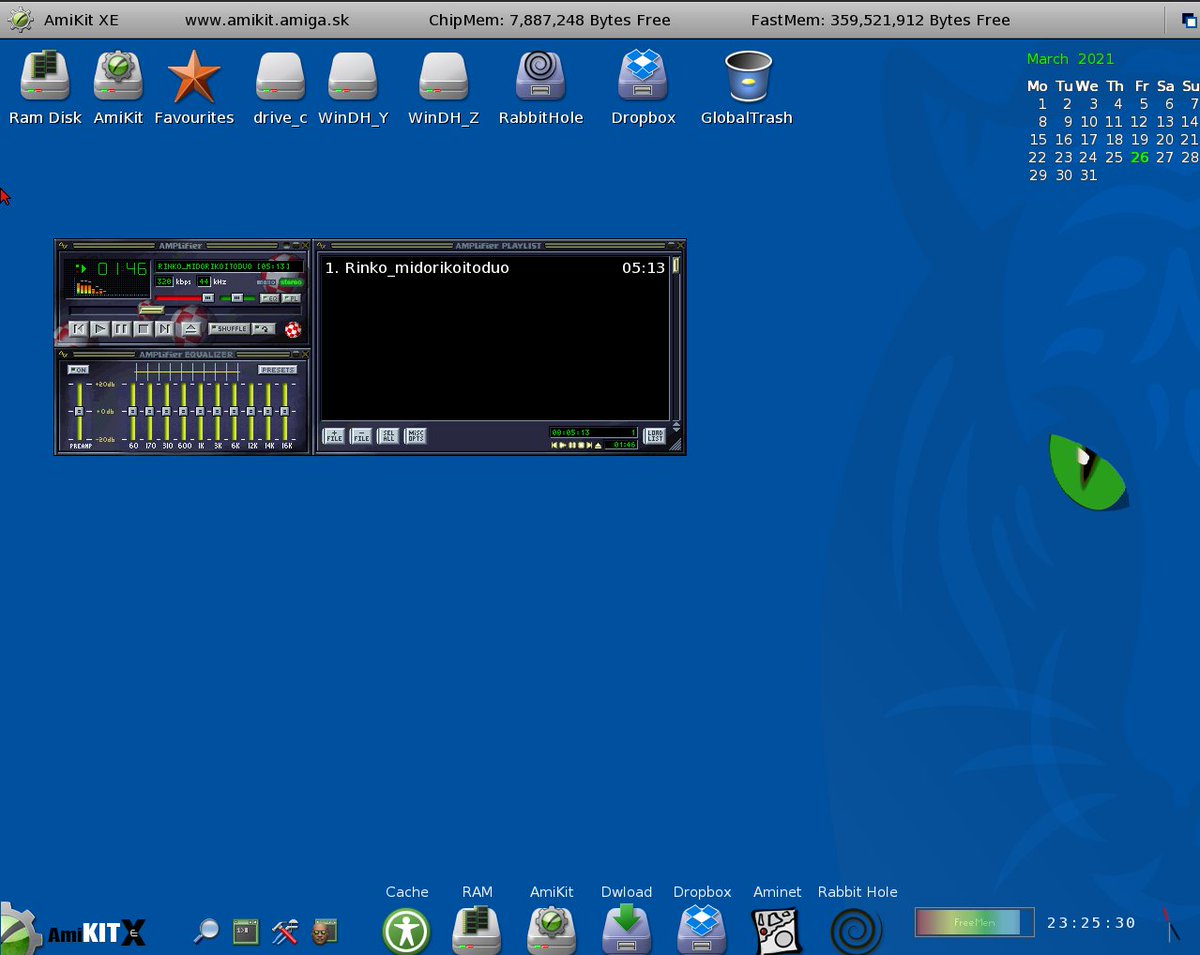This screenshot has width=1200, height=955.
Task: Open the drive_c desktop icon
Action: [x=280, y=76]
